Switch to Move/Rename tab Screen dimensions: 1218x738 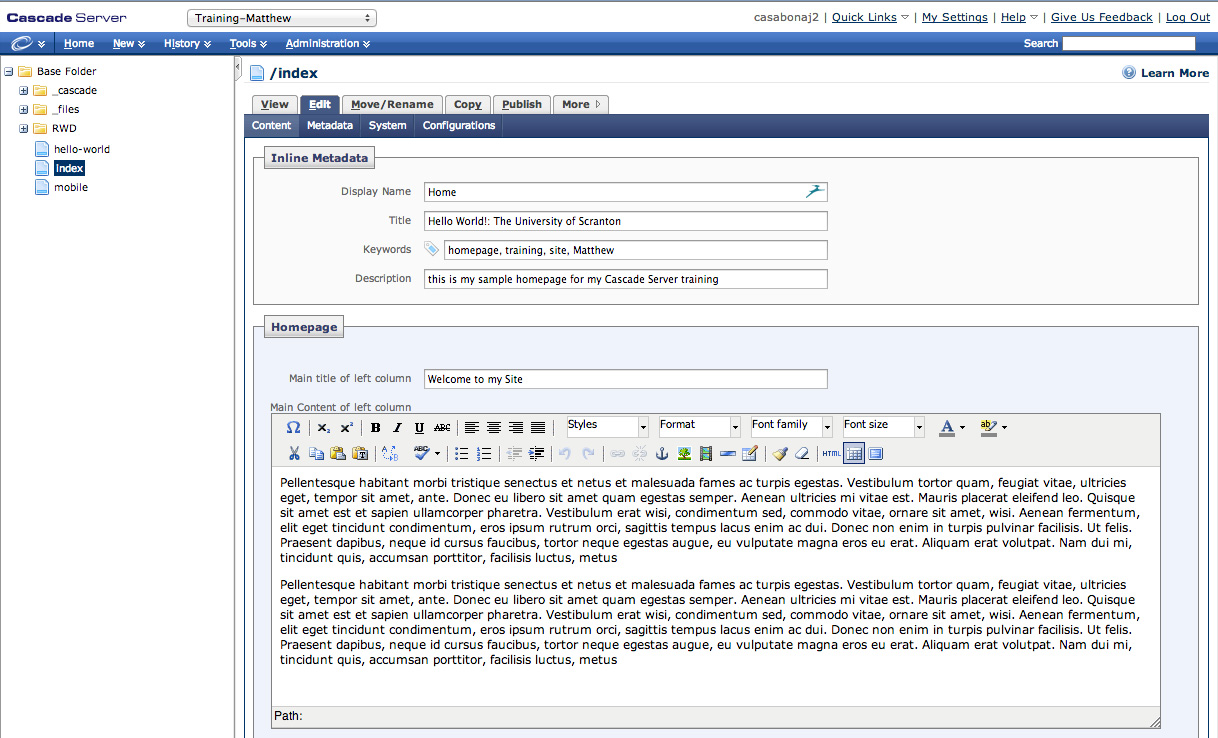point(392,104)
